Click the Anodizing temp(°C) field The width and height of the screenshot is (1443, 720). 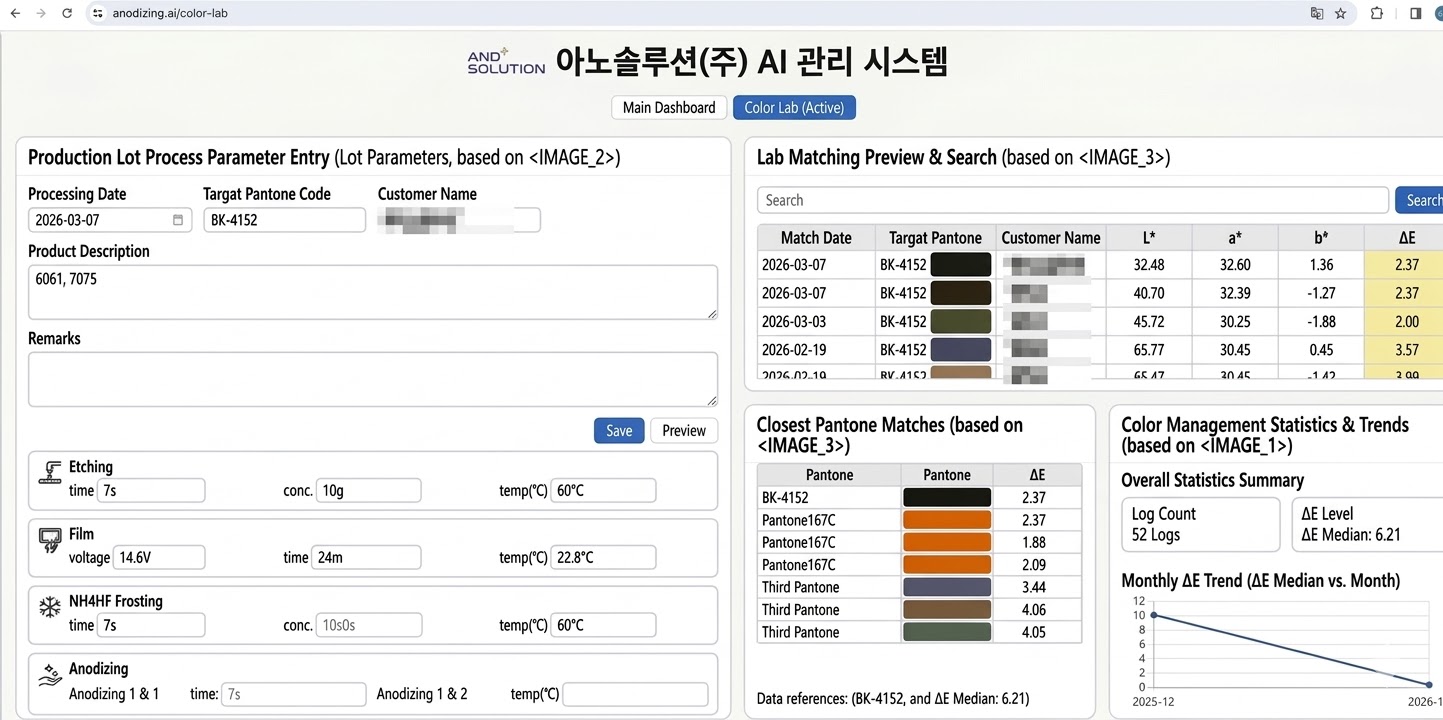[x=635, y=694]
